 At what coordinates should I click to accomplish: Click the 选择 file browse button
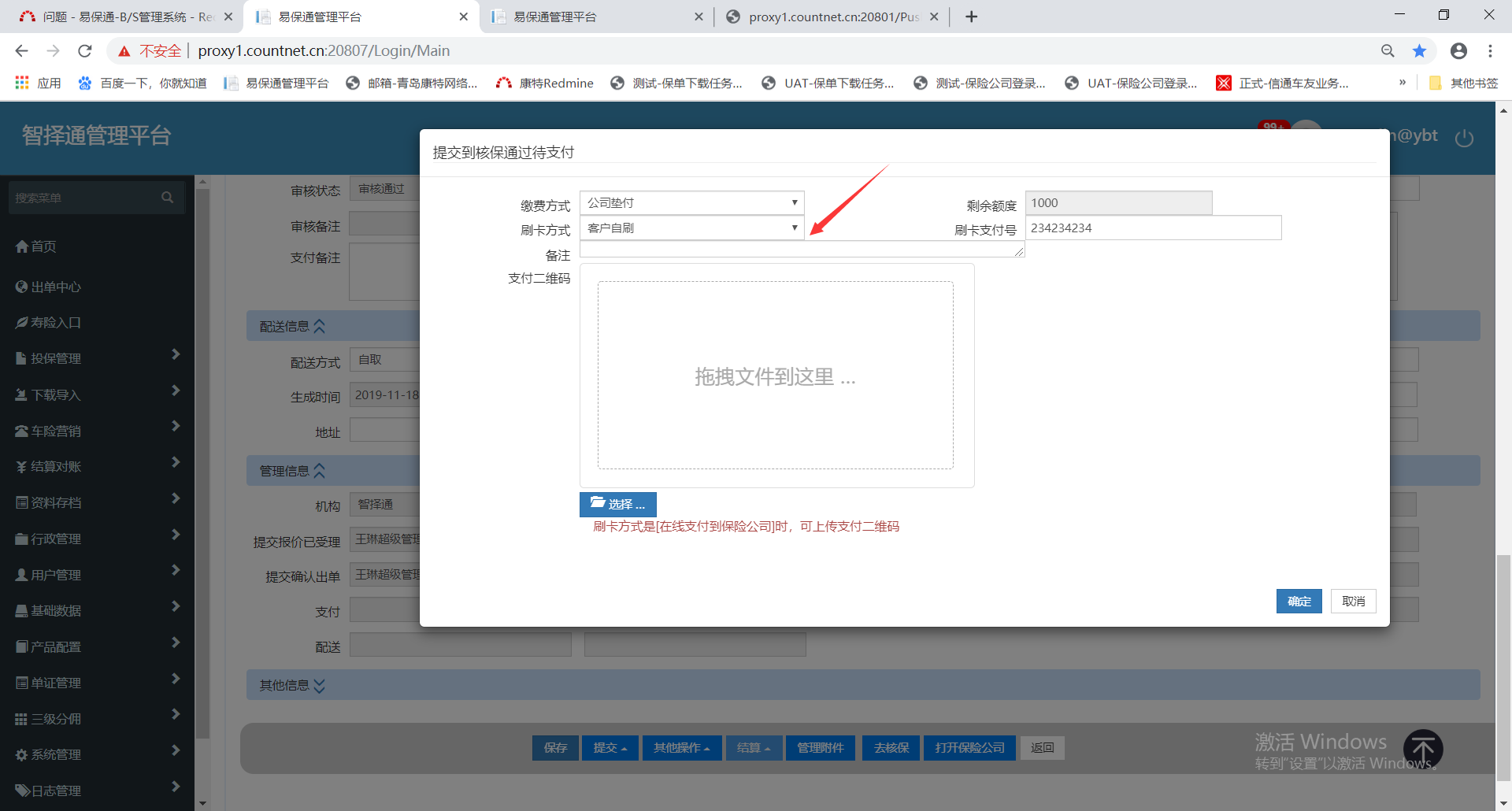[617, 504]
